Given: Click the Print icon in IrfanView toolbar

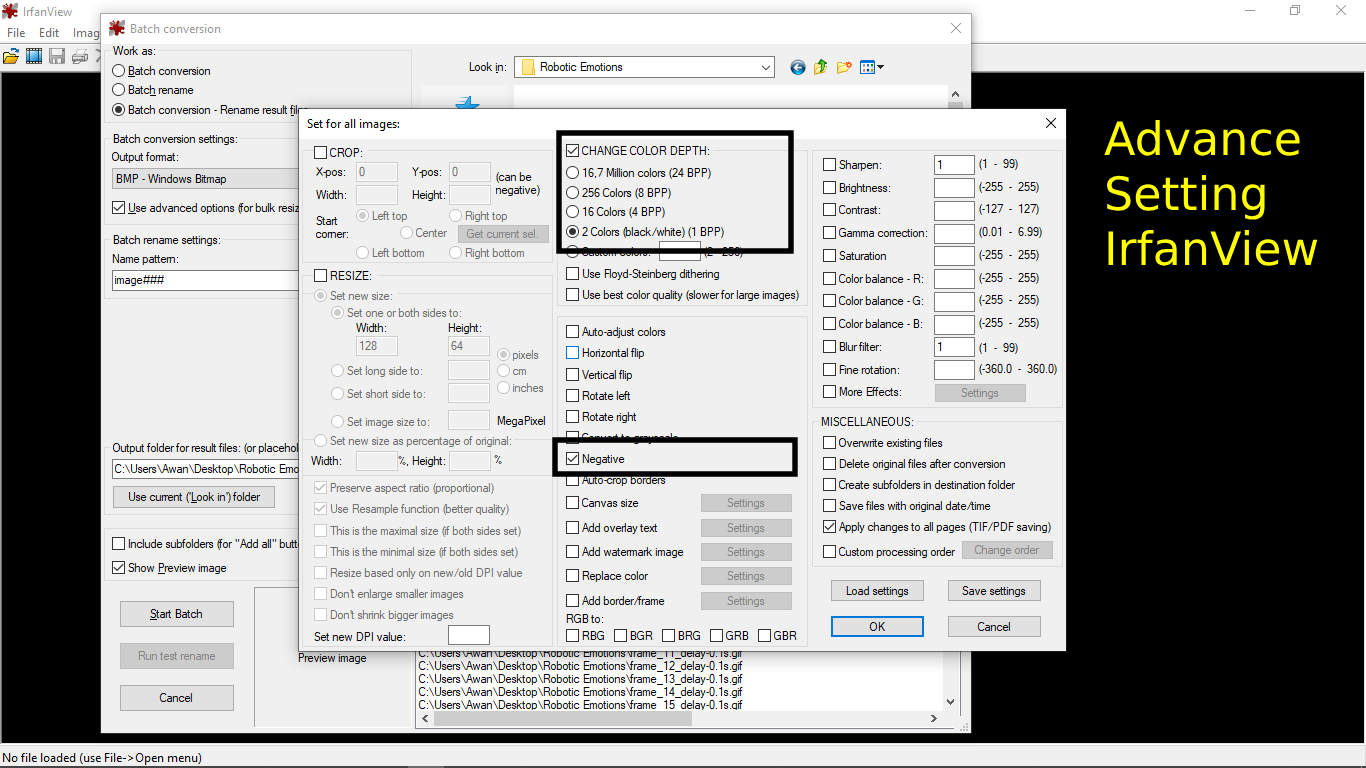Looking at the screenshot, I should 79,56.
